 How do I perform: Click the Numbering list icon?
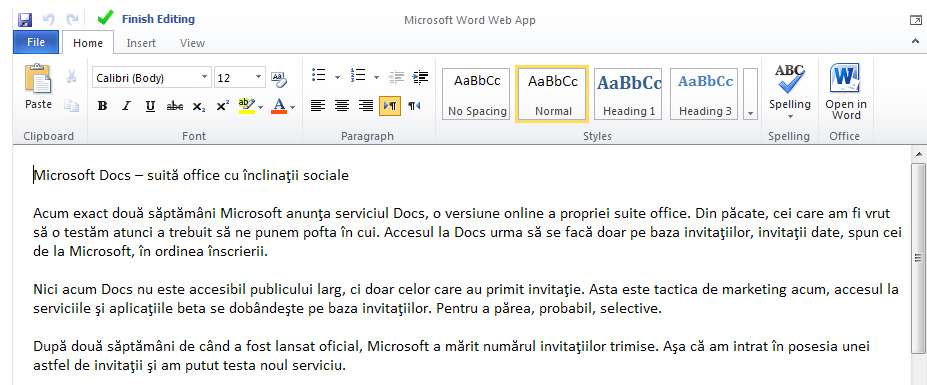click(358, 76)
